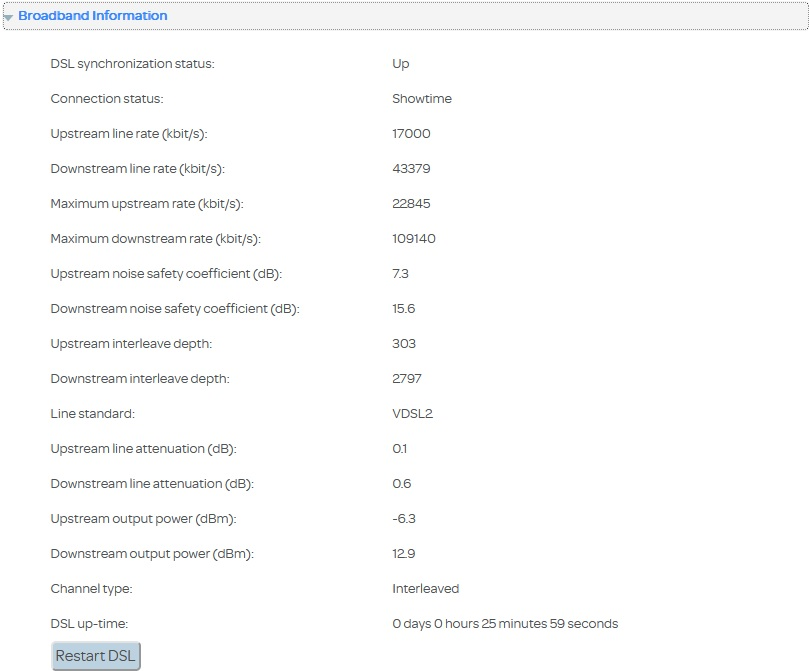The width and height of the screenshot is (809, 671).
Task: Click downstream noise safety coefficient value 15.6
Action: coord(403,309)
